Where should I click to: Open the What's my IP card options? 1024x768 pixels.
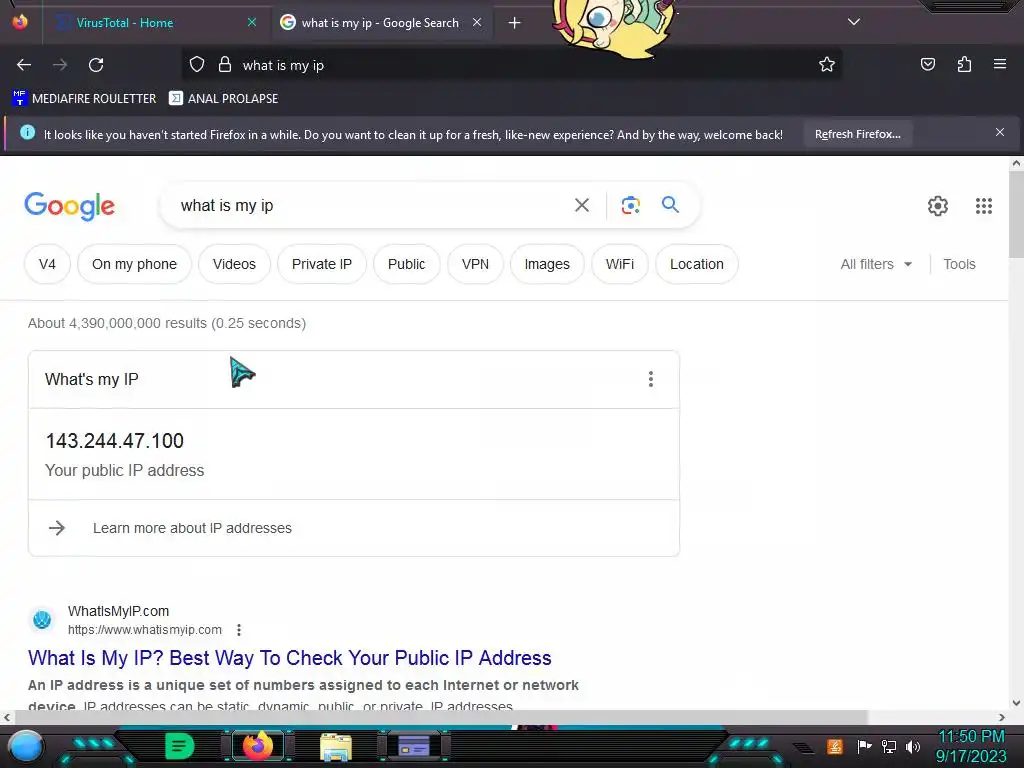pos(650,379)
